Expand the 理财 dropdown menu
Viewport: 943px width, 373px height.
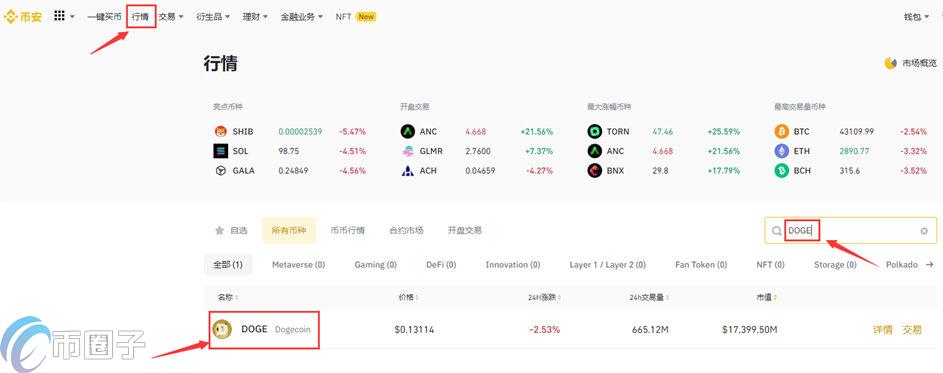(x=255, y=17)
